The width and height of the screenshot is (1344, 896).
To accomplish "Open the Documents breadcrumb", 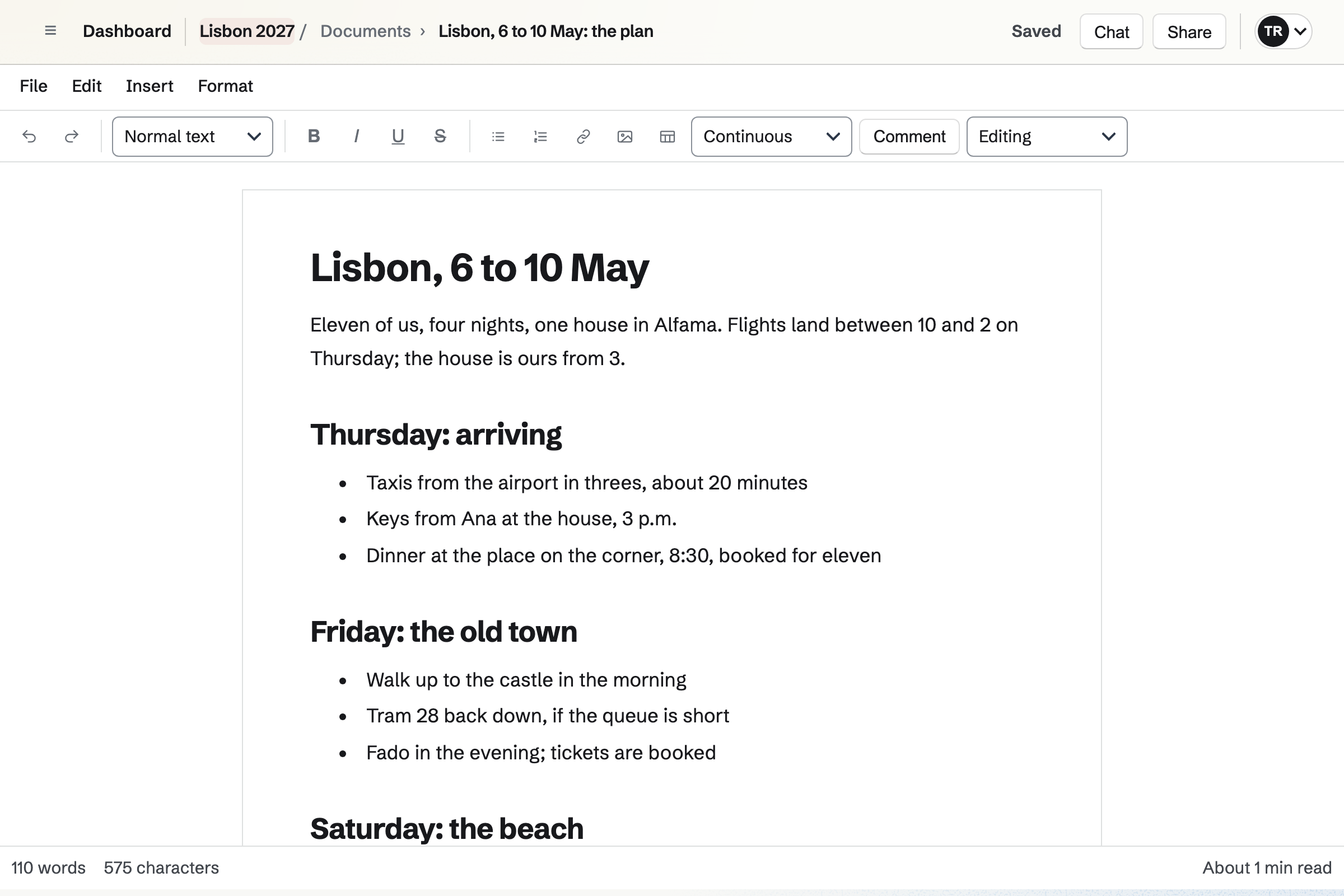I will tap(365, 31).
